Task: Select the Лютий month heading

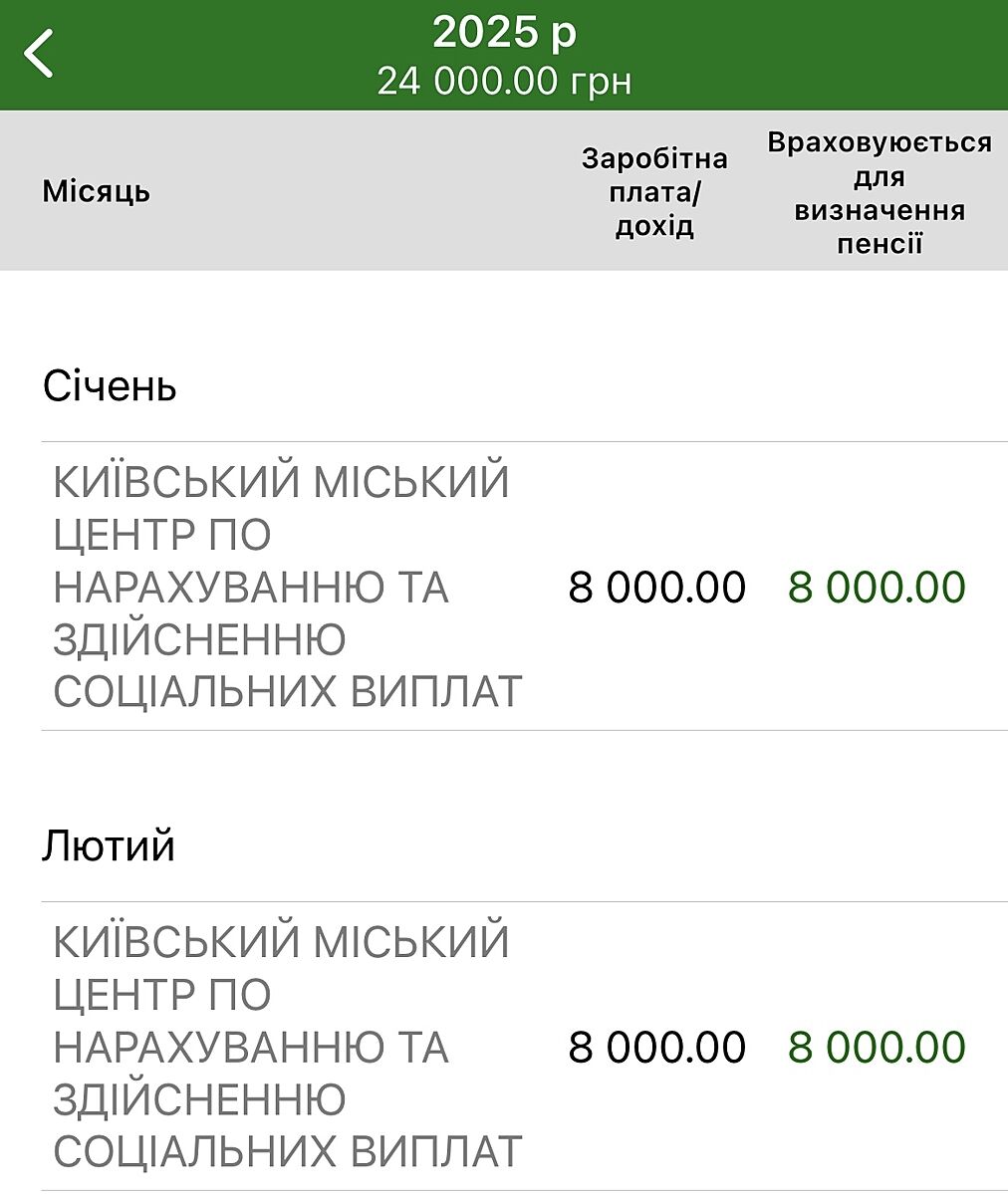Action: tap(109, 846)
